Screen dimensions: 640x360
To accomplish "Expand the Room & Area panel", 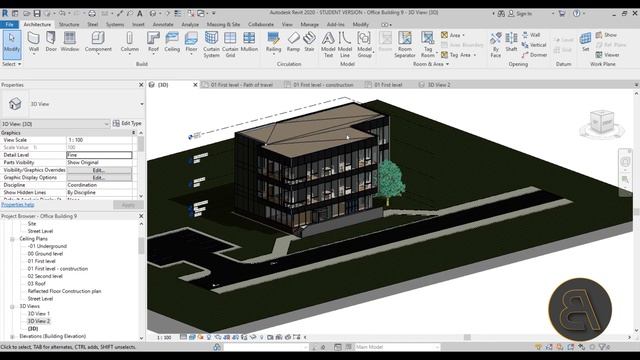I will click(x=431, y=64).
